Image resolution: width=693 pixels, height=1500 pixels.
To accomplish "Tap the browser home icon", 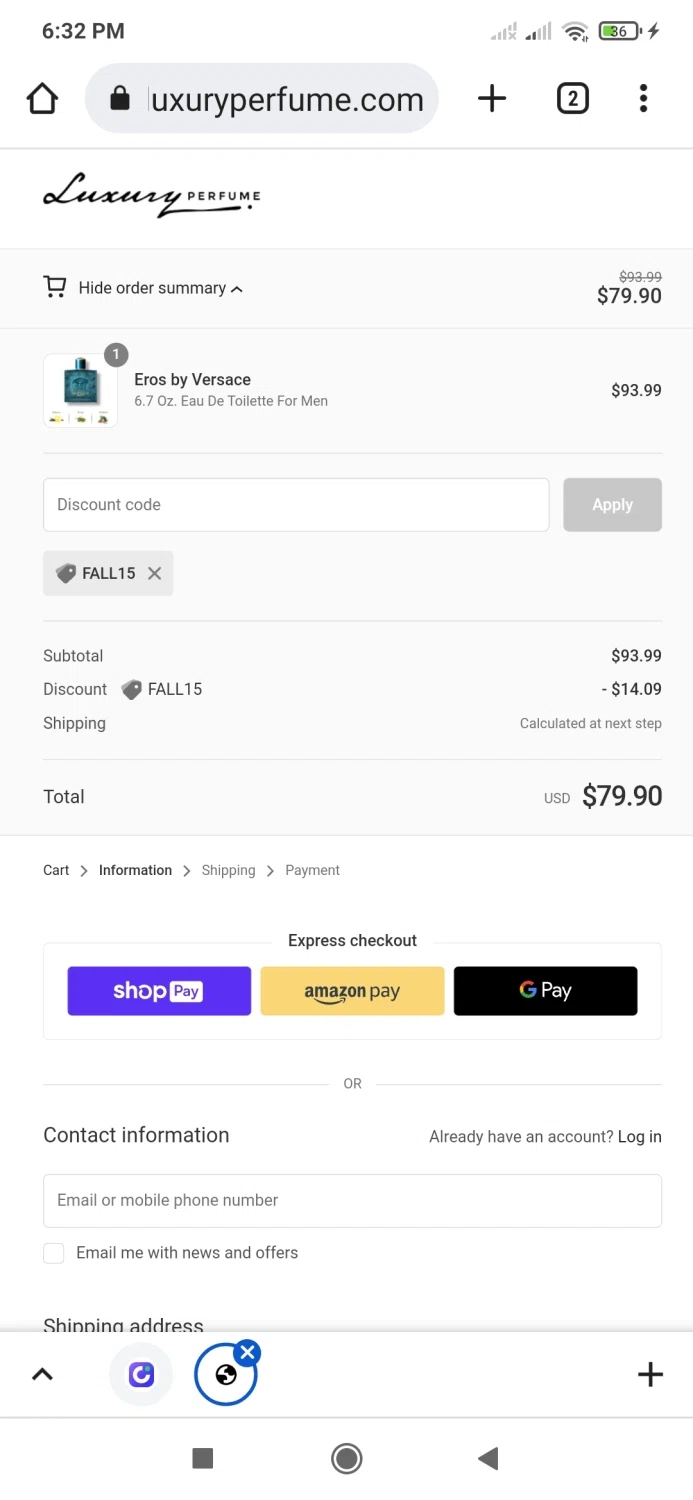I will [42, 99].
